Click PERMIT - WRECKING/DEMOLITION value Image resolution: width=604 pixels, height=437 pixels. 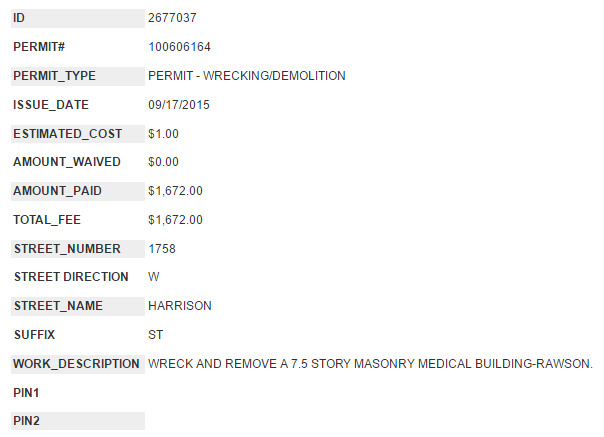coord(246,76)
